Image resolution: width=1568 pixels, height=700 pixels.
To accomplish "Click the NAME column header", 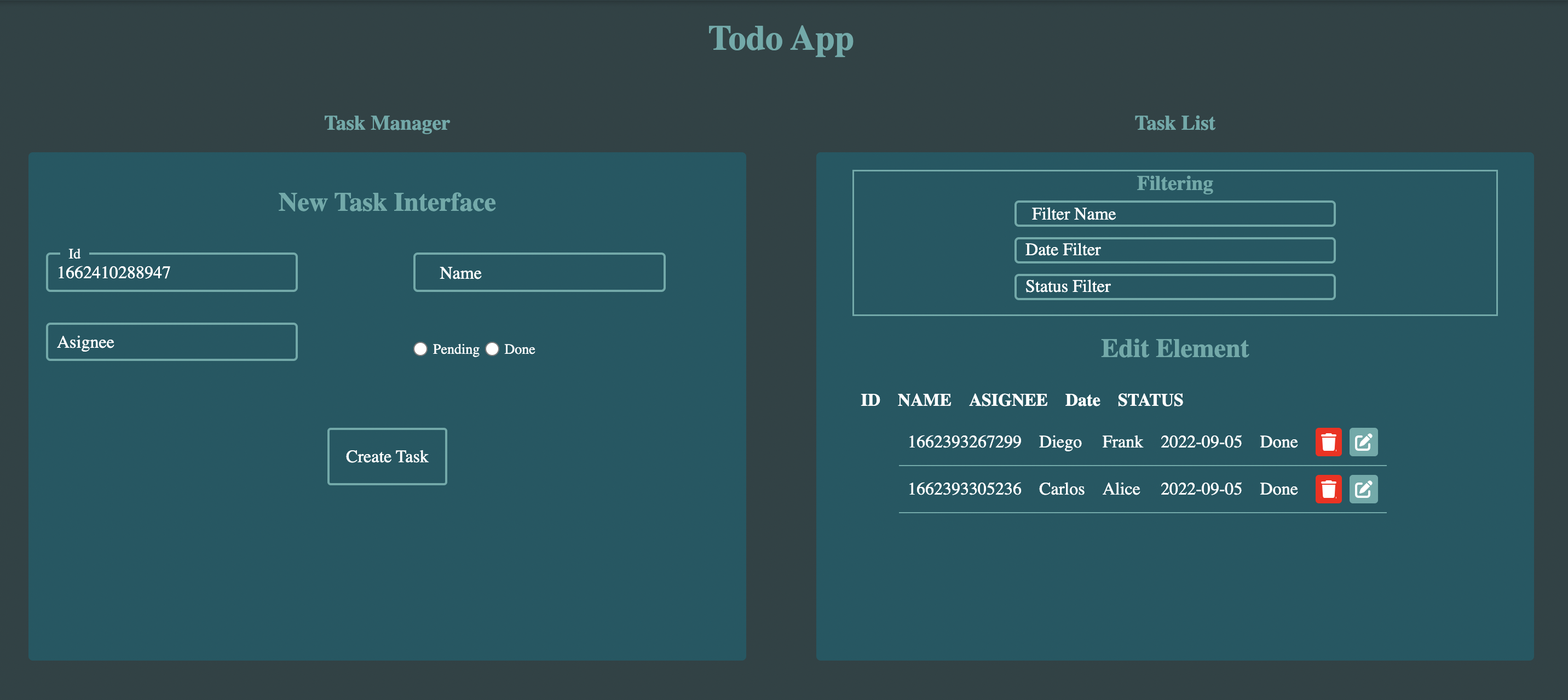I will click(924, 400).
